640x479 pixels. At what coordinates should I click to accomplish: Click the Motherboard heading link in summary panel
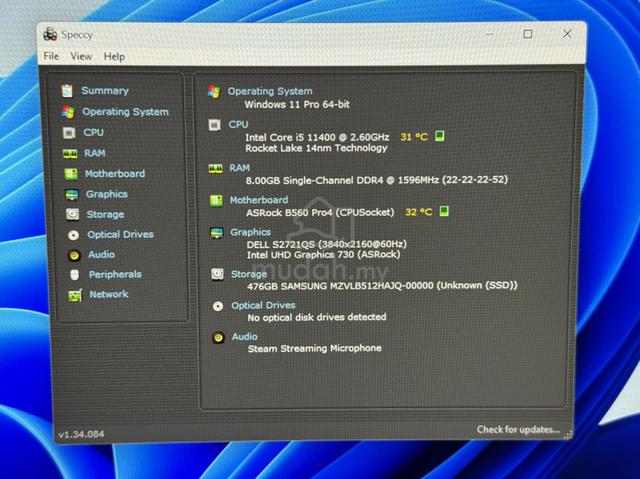[259, 200]
